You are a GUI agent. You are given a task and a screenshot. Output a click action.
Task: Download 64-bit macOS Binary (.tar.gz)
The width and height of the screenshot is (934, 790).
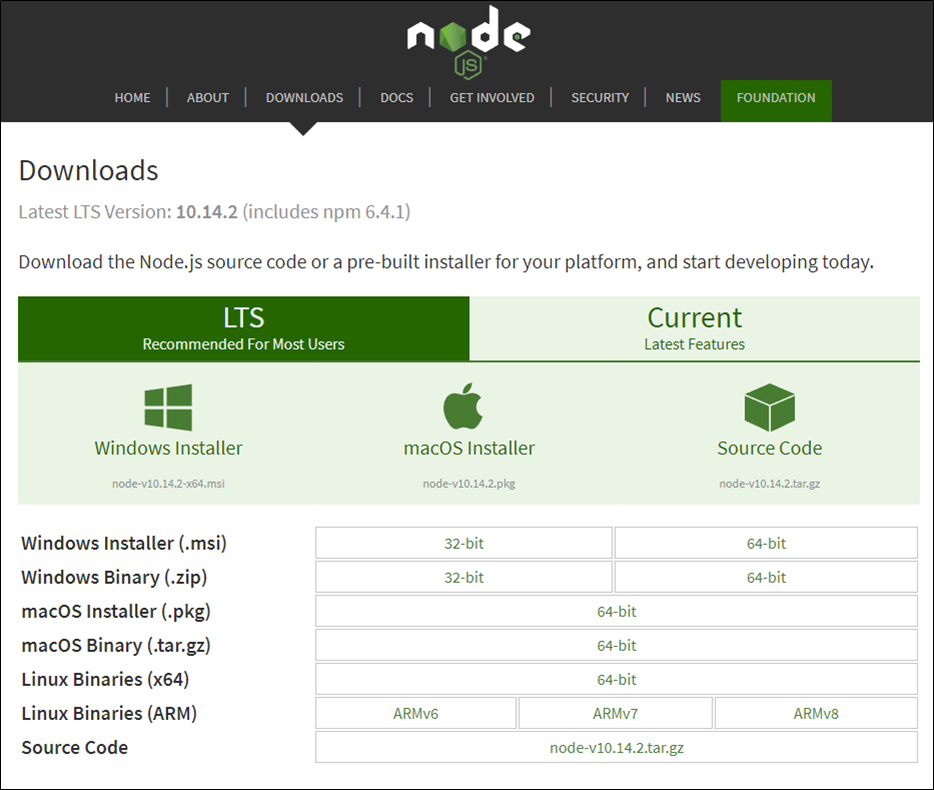617,645
